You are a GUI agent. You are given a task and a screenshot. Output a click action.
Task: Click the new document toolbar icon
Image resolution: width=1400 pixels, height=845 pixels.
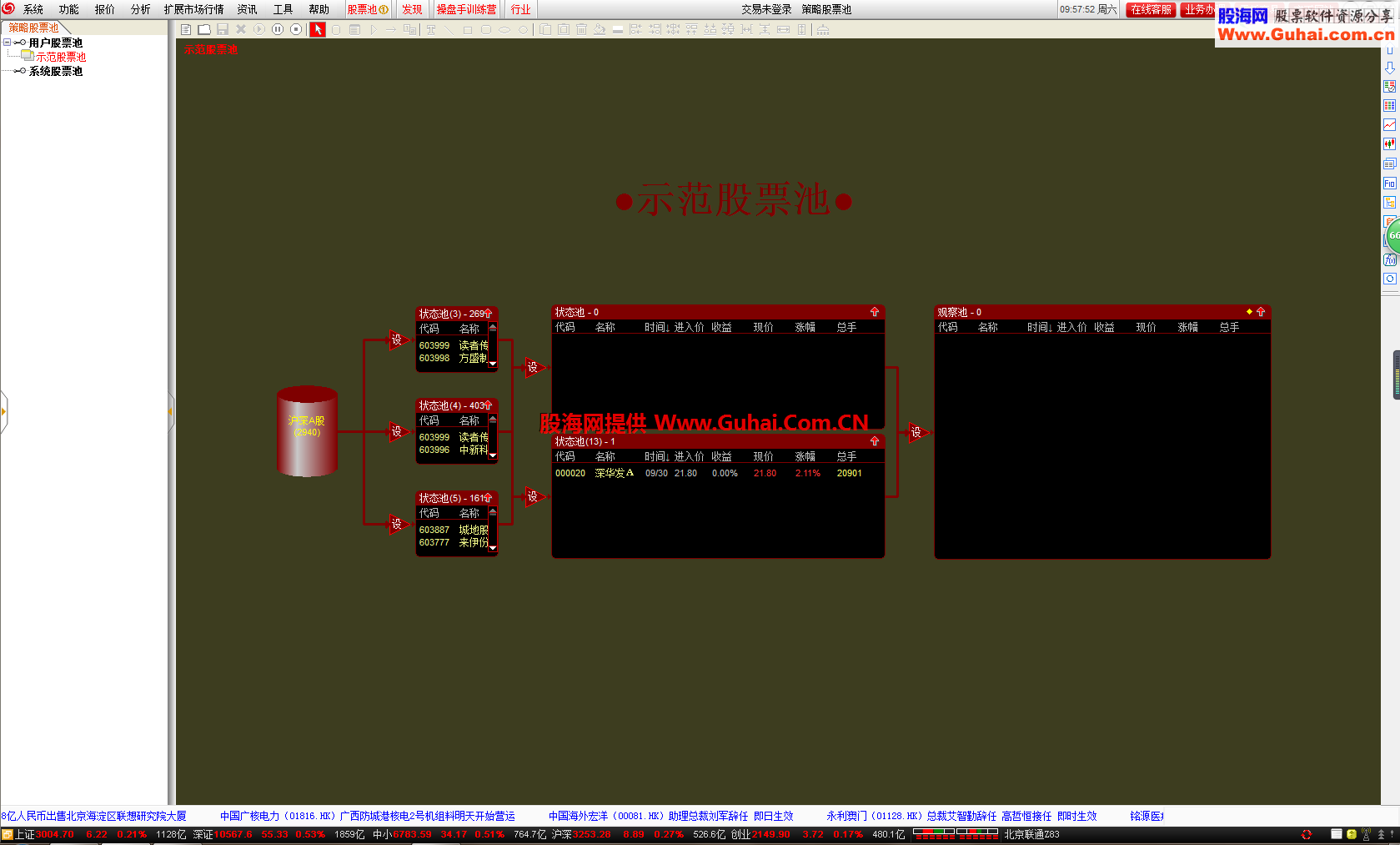[186, 29]
